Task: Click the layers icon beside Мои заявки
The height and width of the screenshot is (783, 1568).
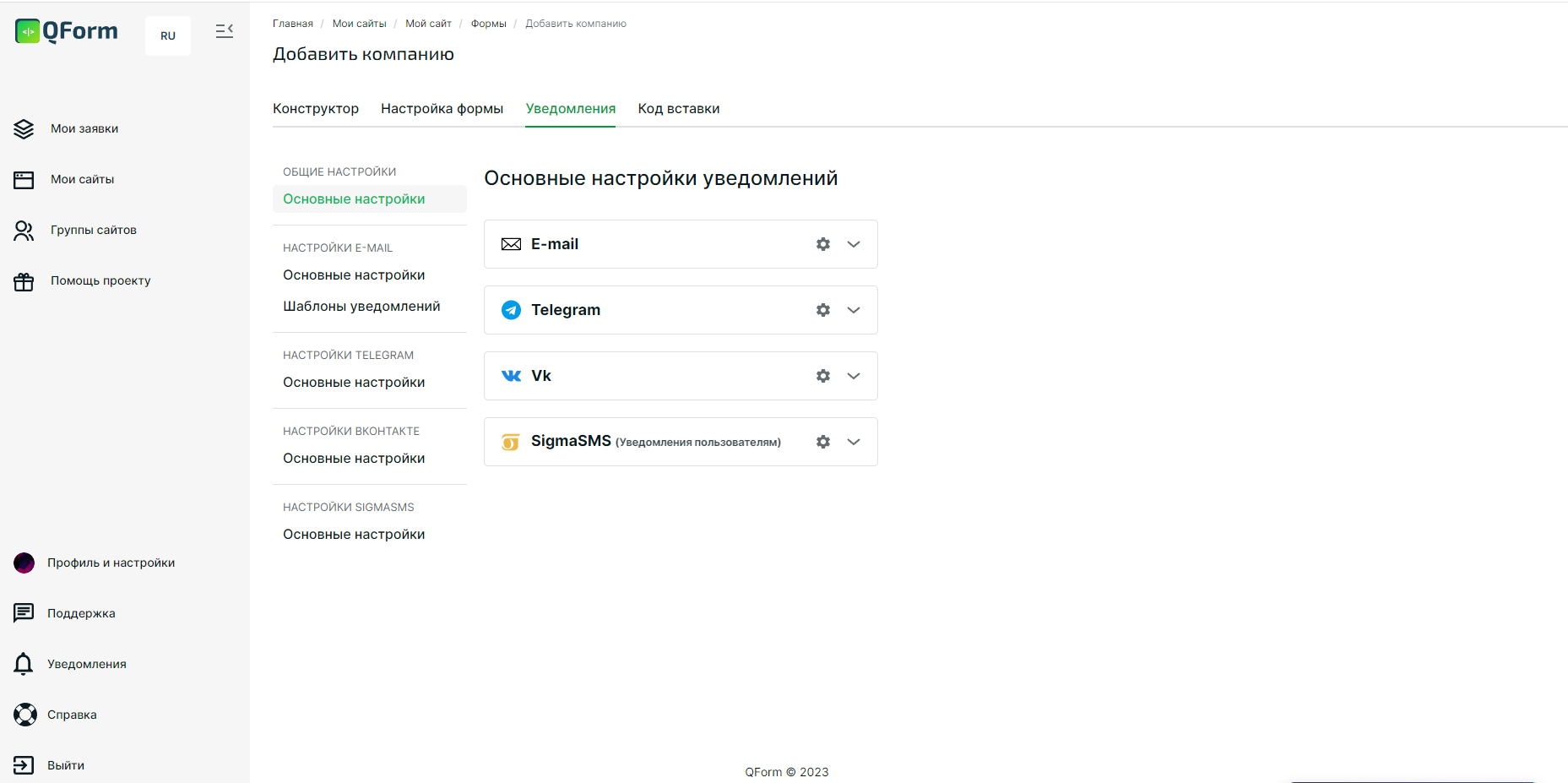Action: pos(24,128)
